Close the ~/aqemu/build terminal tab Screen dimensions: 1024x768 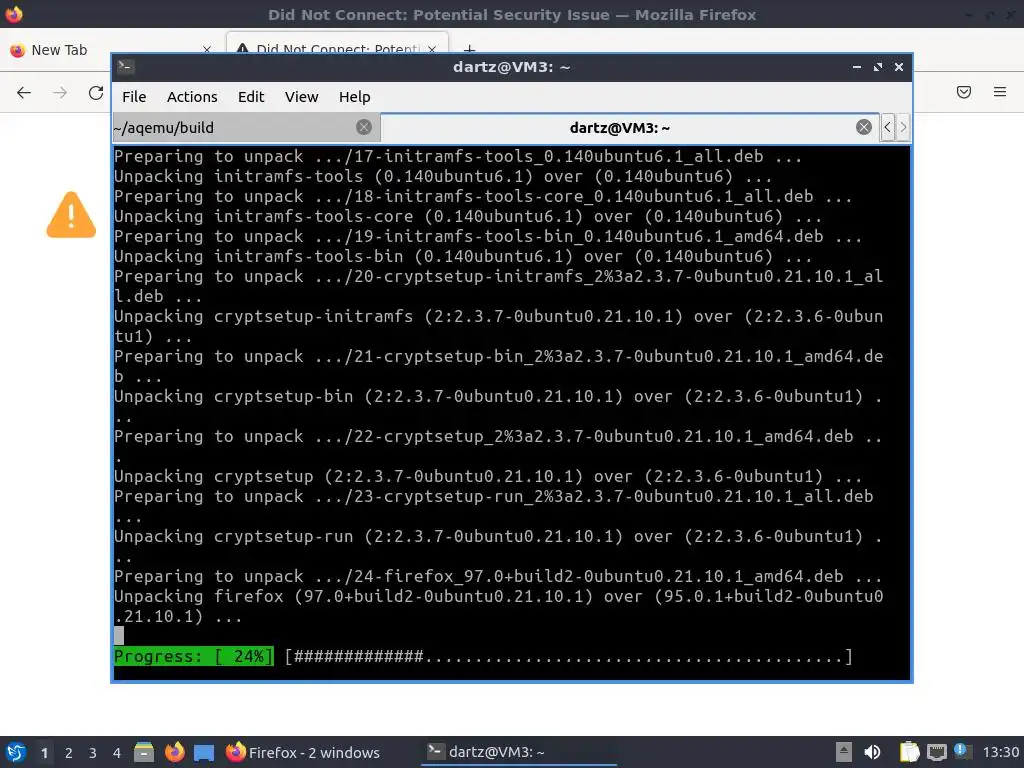tap(364, 127)
